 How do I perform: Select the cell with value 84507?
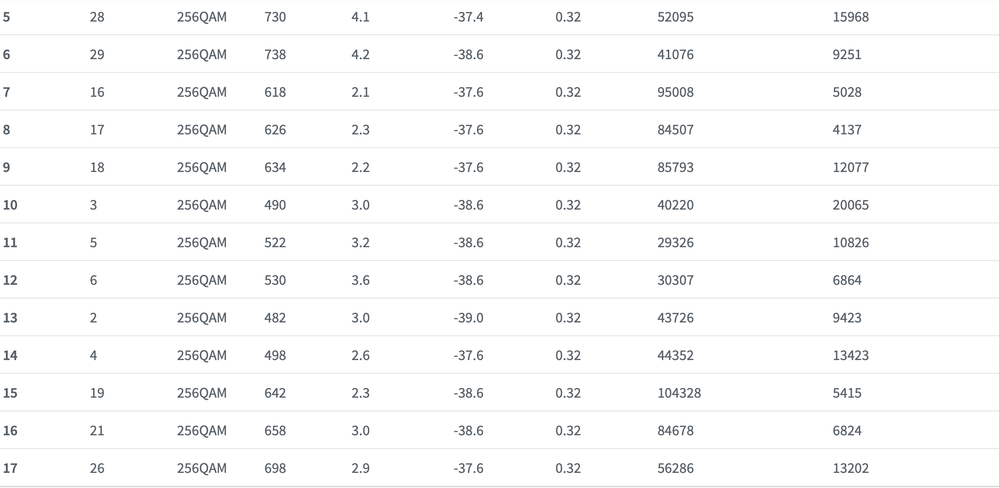(x=674, y=130)
